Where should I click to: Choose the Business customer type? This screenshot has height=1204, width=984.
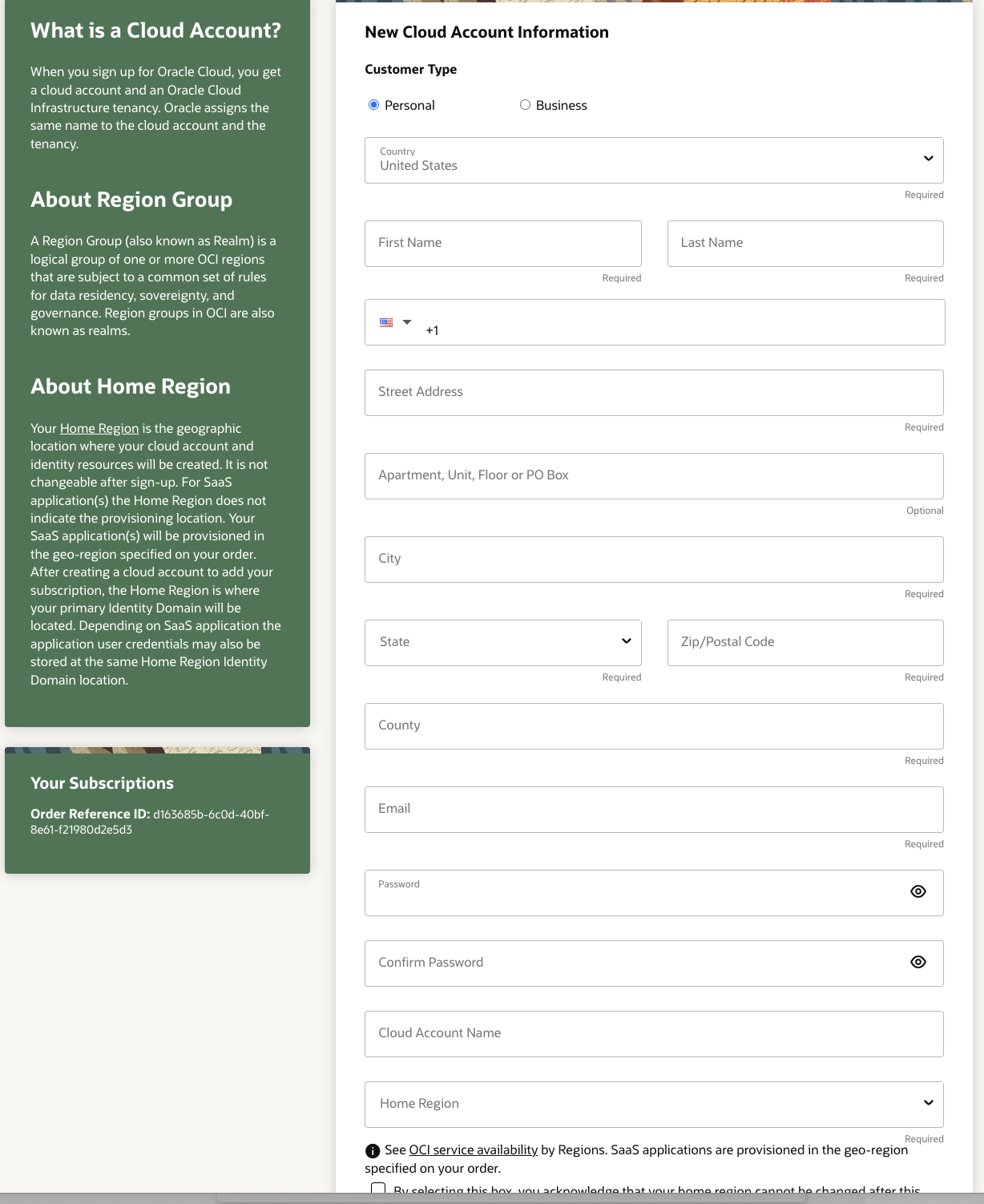pyautogui.click(x=526, y=104)
